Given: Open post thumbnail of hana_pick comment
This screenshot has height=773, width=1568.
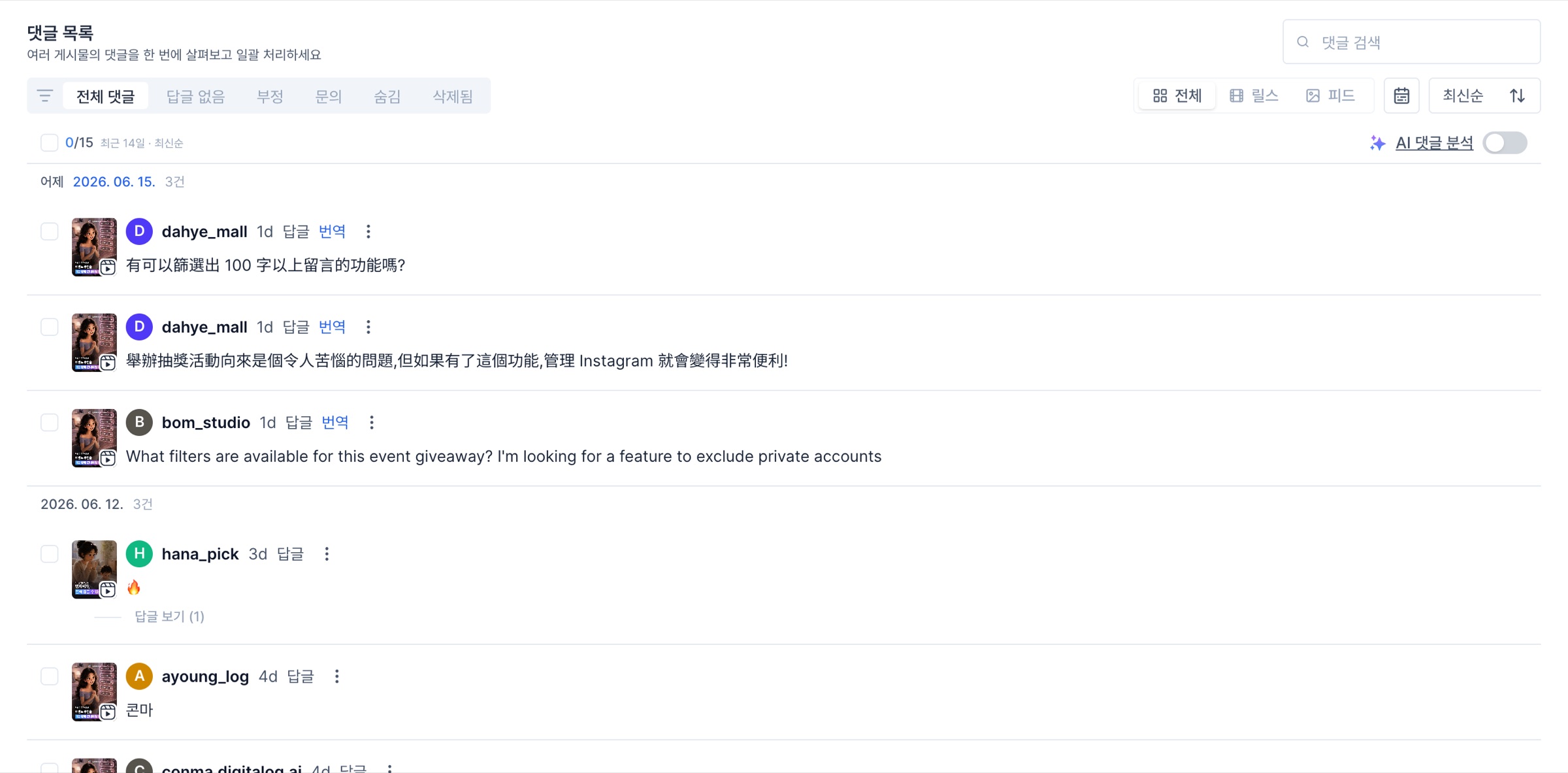Looking at the screenshot, I should coord(94,569).
